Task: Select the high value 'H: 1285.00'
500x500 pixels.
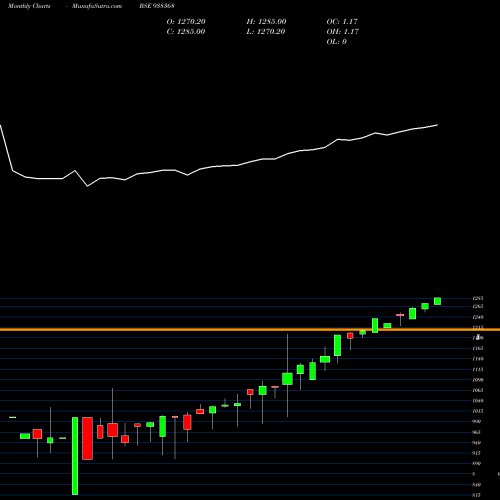Action: tap(266, 22)
